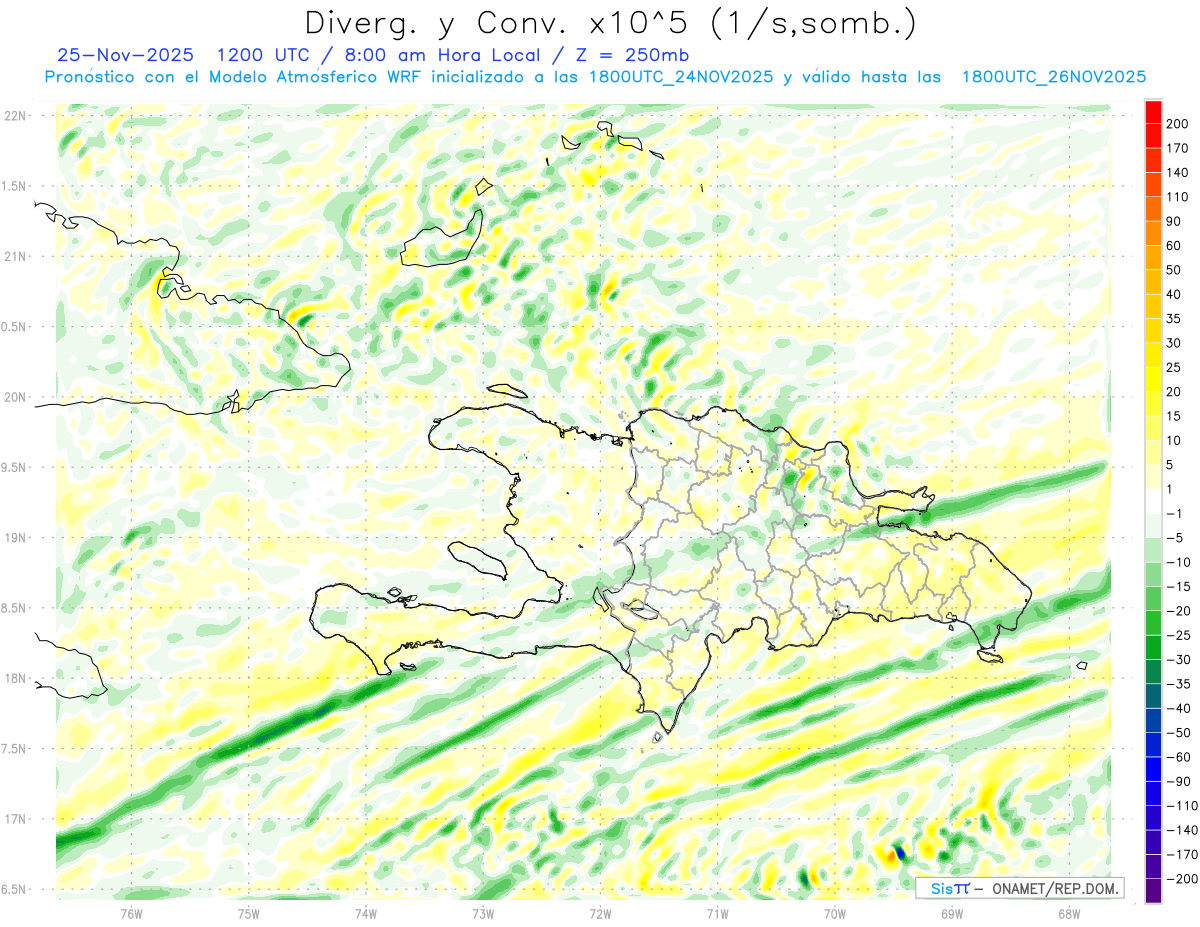Viewport: 1200px width, 927px height.
Task: Click the "74W" longitude axis label
Action: tap(366, 913)
